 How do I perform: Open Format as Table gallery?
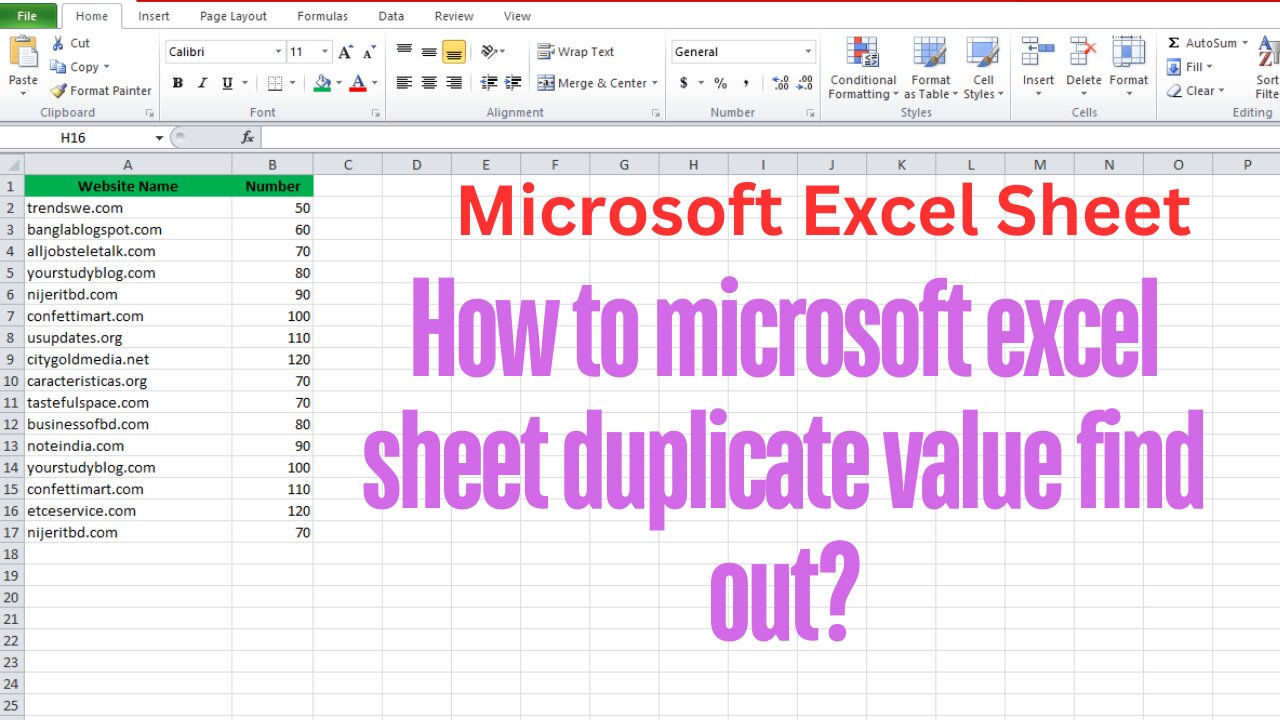[x=931, y=68]
